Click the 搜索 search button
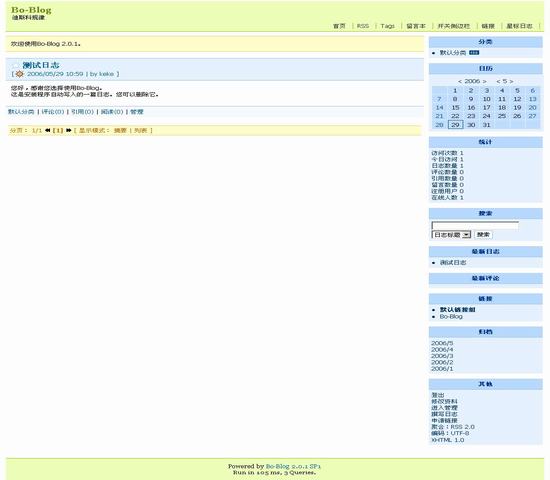Viewport: 550px width, 480px height. tap(483, 235)
